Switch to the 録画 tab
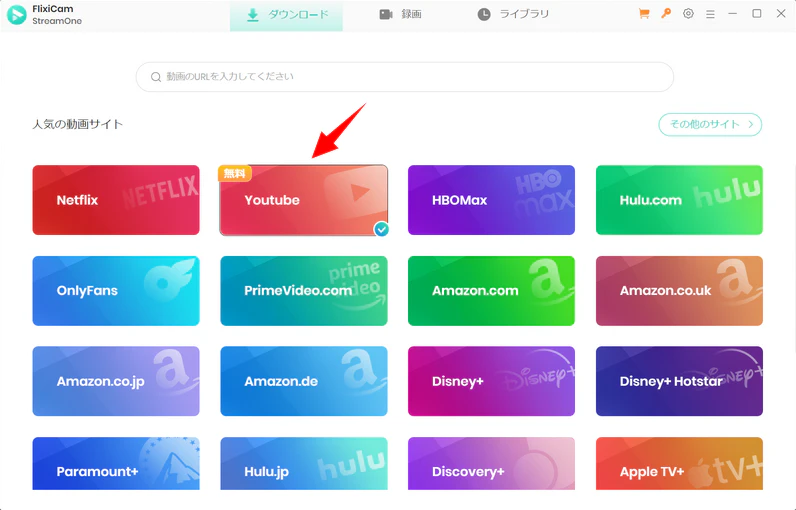Viewport: 796px width, 510px height. point(400,15)
